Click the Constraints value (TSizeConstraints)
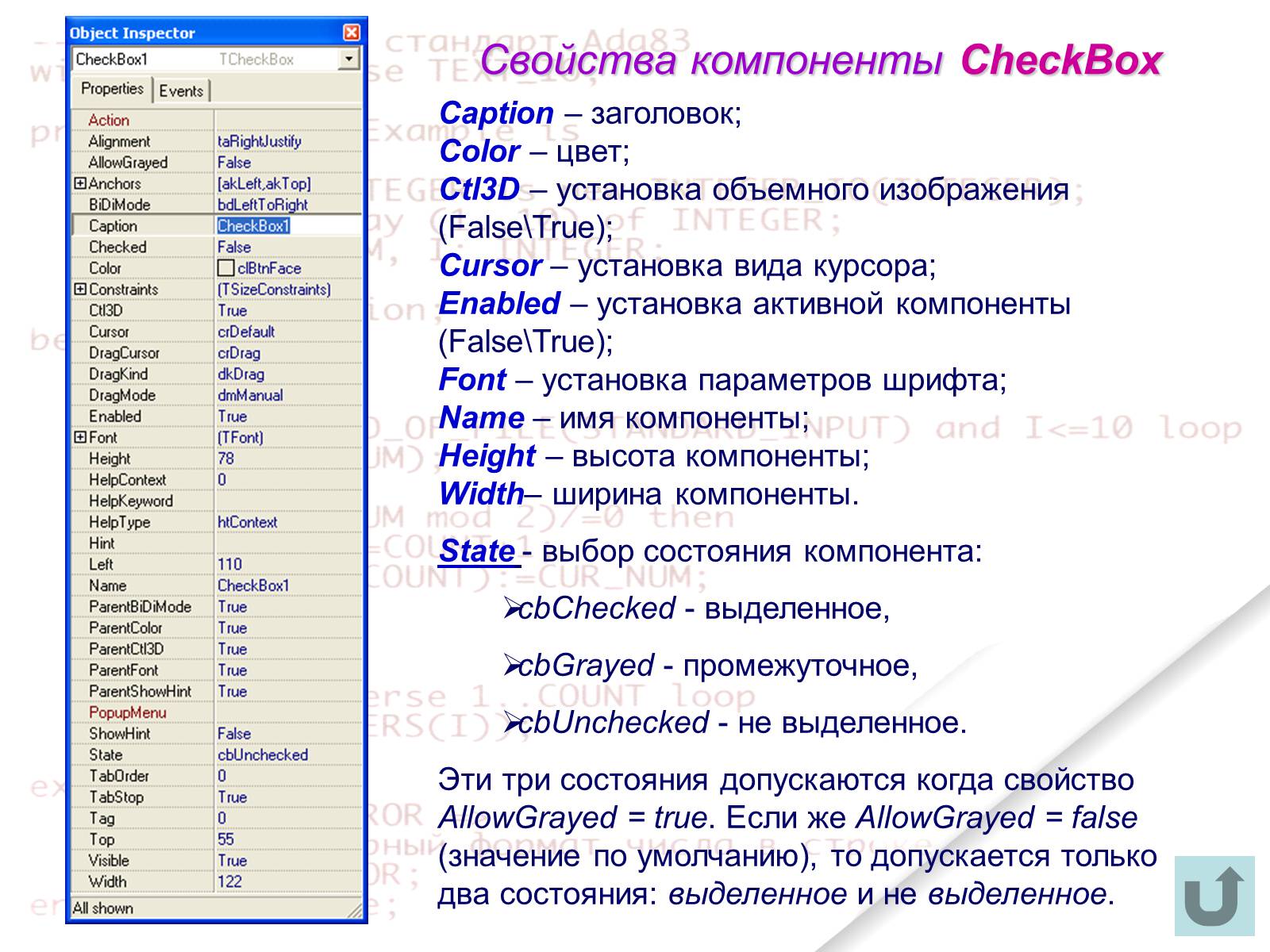 pos(275,290)
